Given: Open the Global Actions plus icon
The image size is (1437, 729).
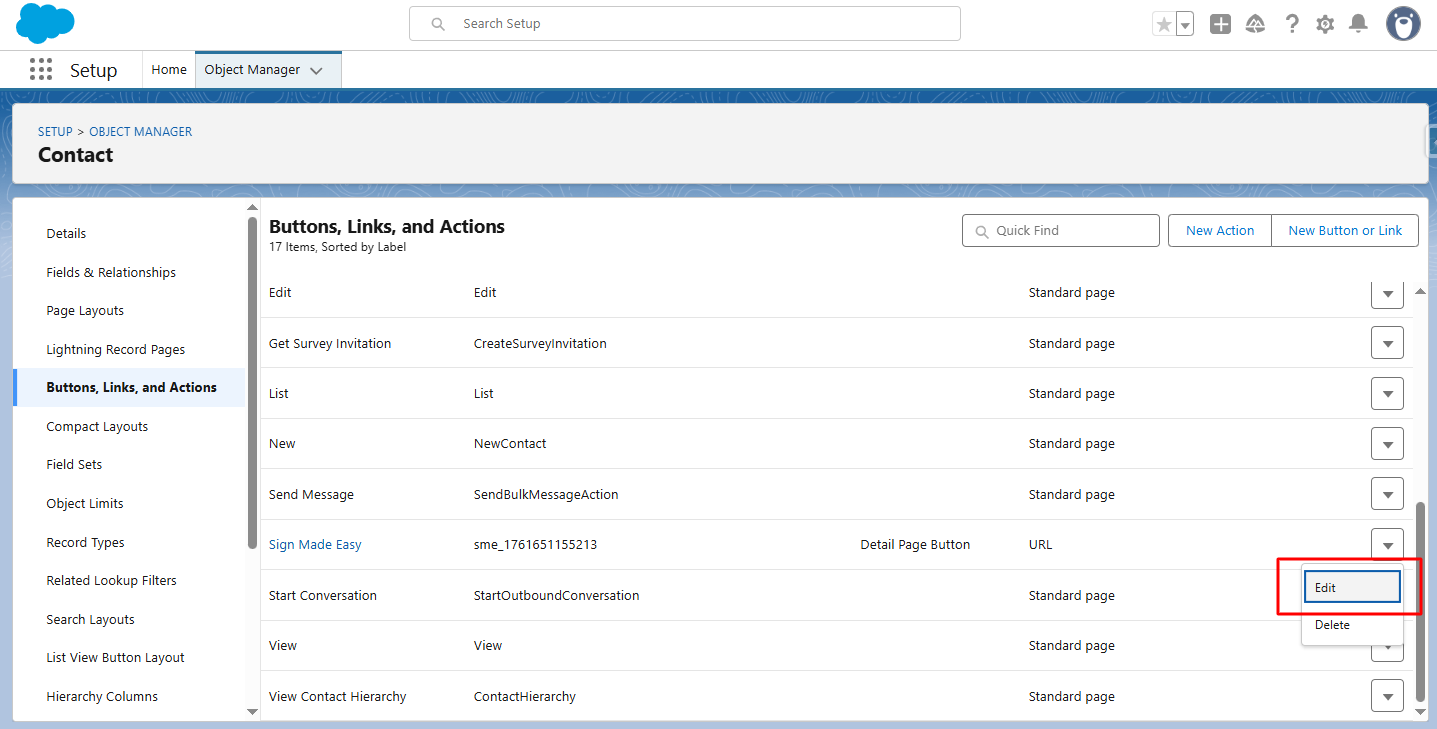Looking at the screenshot, I should coord(1220,24).
